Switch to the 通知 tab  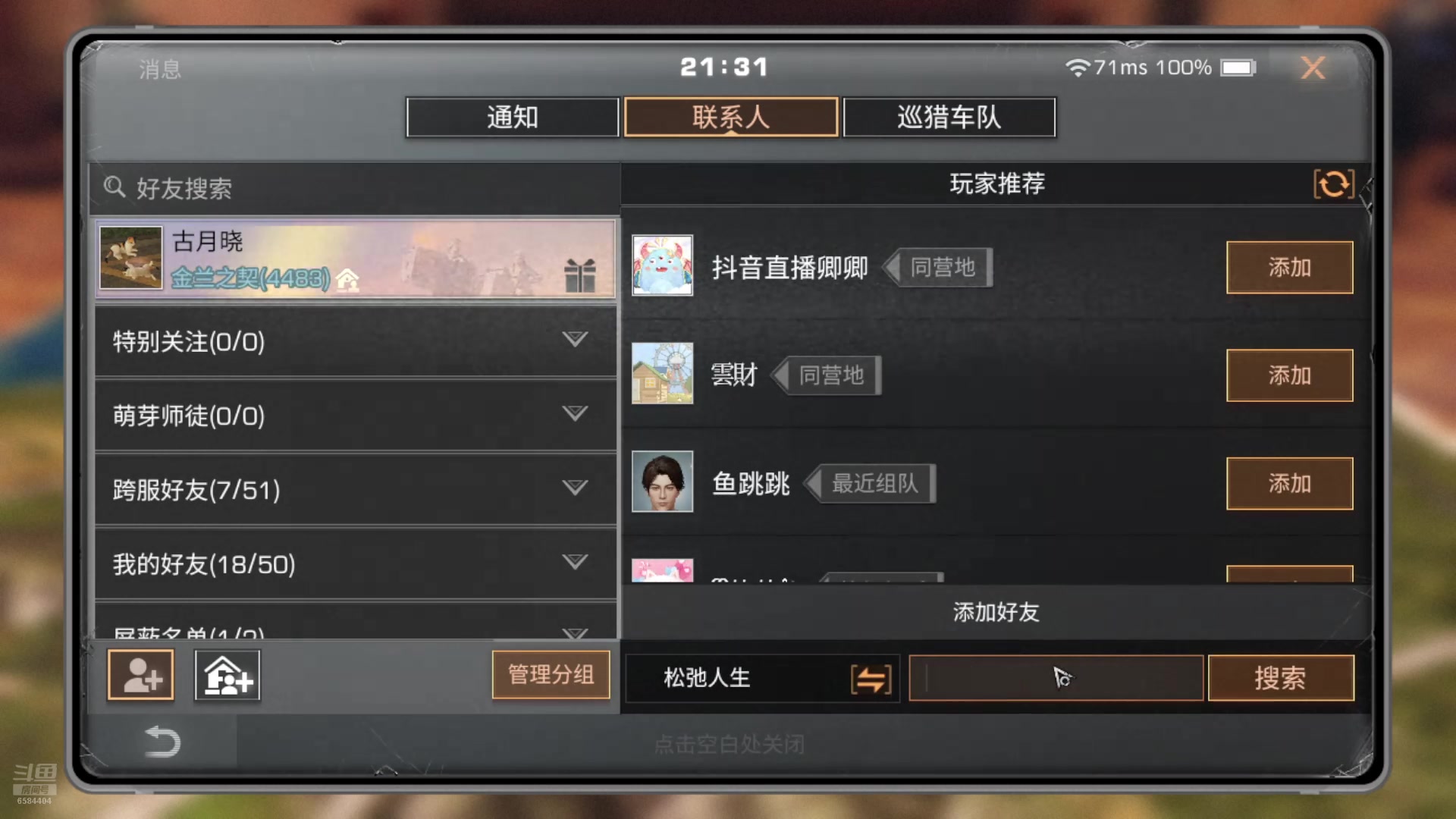click(x=513, y=118)
